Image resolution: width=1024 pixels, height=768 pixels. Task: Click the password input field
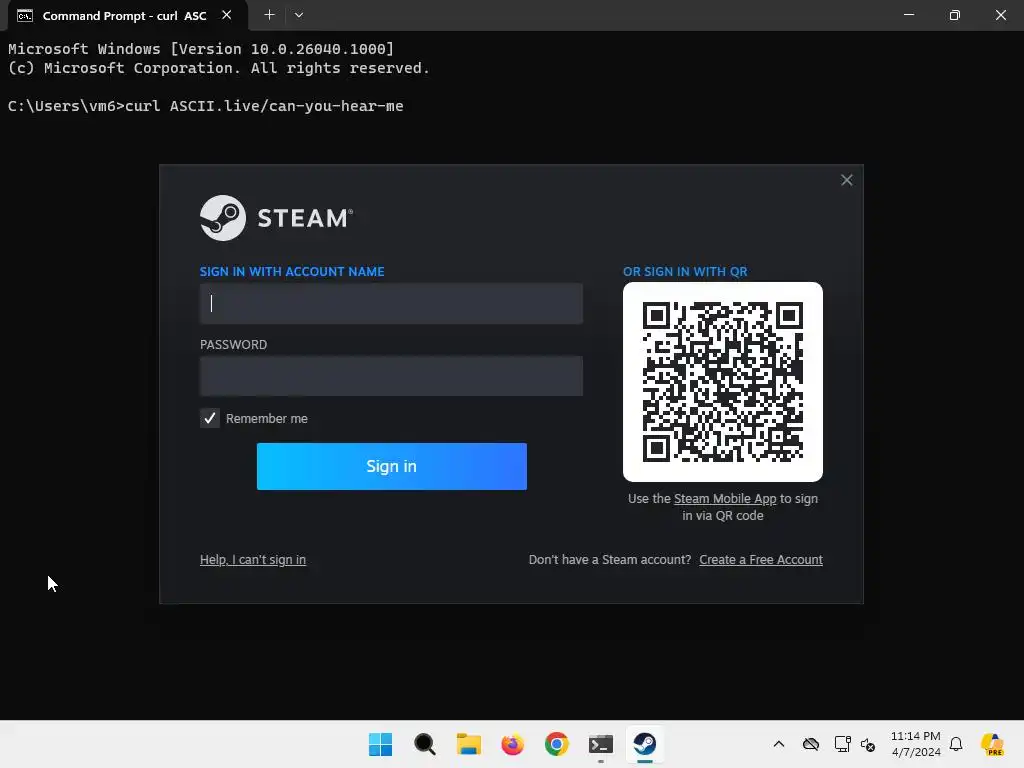(391, 376)
